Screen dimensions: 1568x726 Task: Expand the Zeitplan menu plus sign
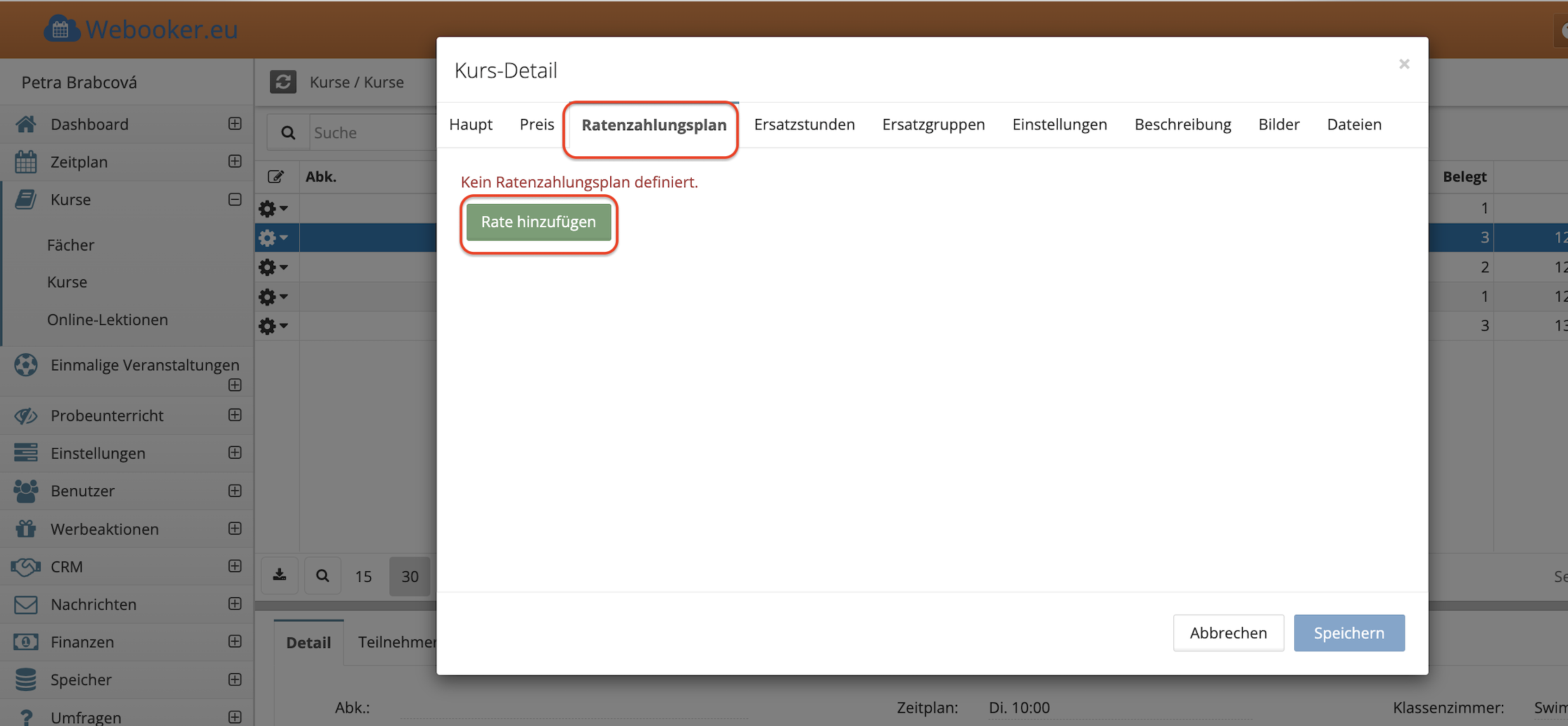coord(235,161)
